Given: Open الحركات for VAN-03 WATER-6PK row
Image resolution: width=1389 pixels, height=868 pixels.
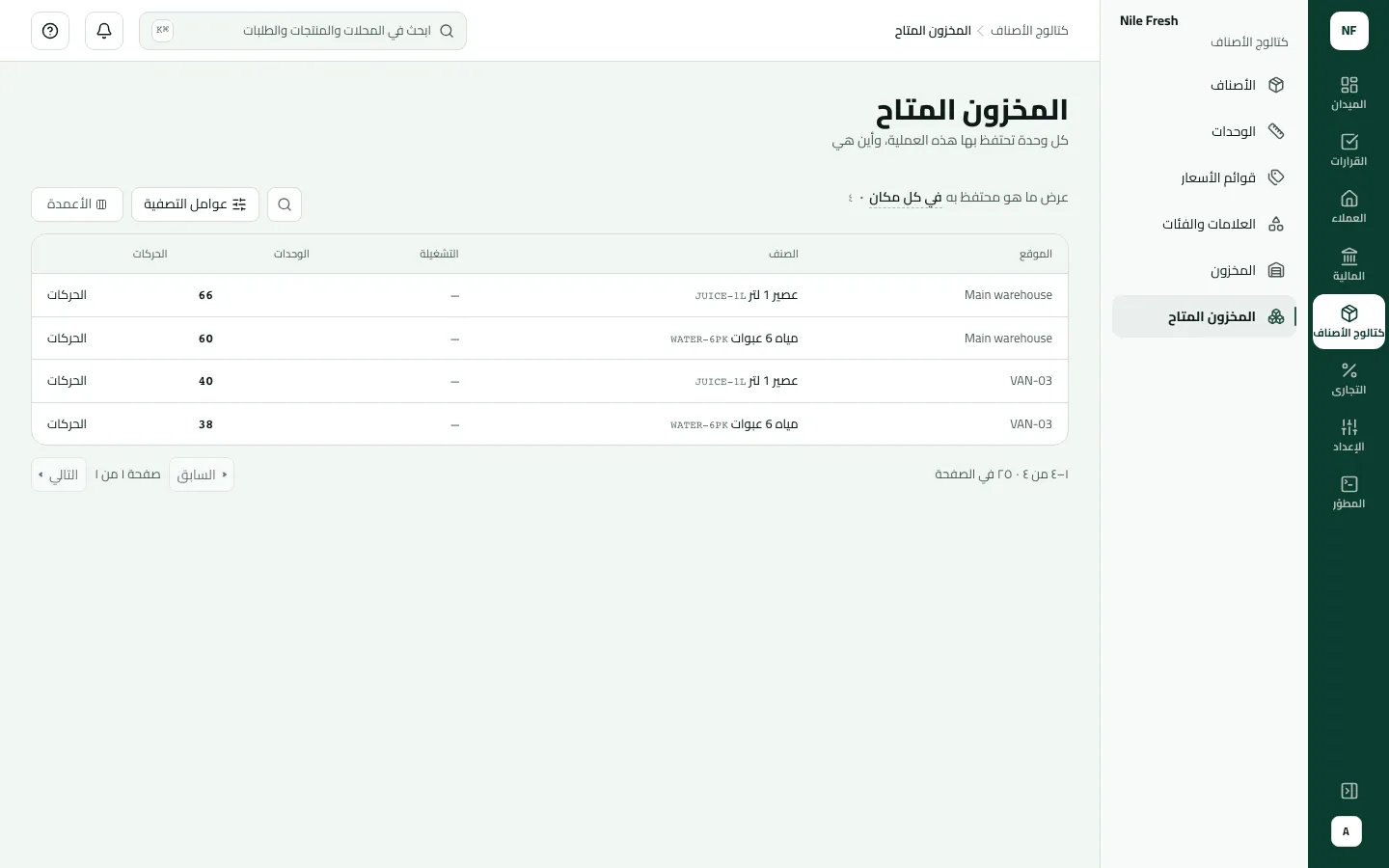Looking at the screenshot, I should (x=67, y=424).
